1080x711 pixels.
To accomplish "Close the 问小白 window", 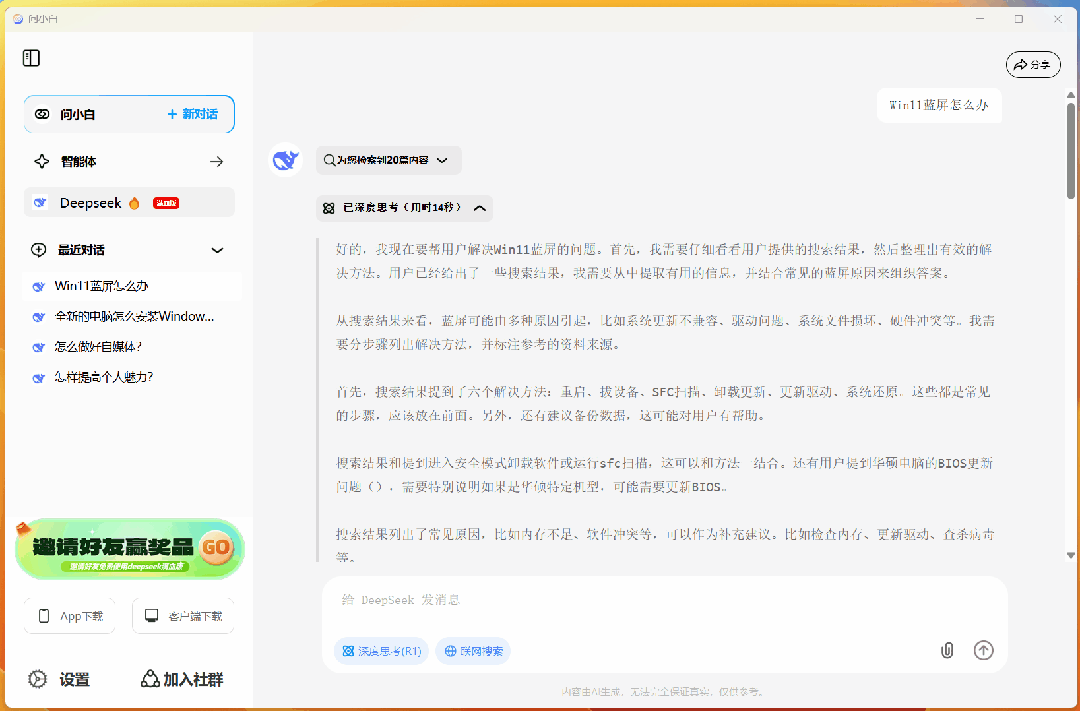I will 1058,19.
